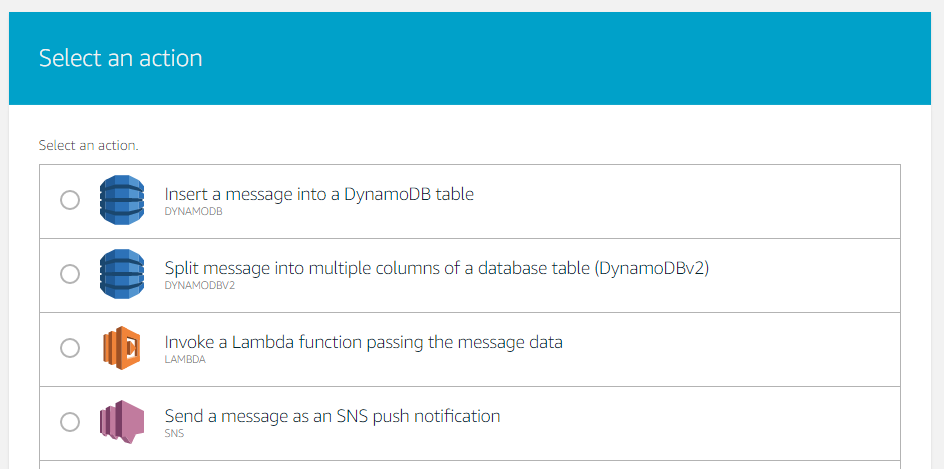Click the pink SNS notification icon
Image resolution: width=944 pixels, height=469 pixels.
coord(122,422)
